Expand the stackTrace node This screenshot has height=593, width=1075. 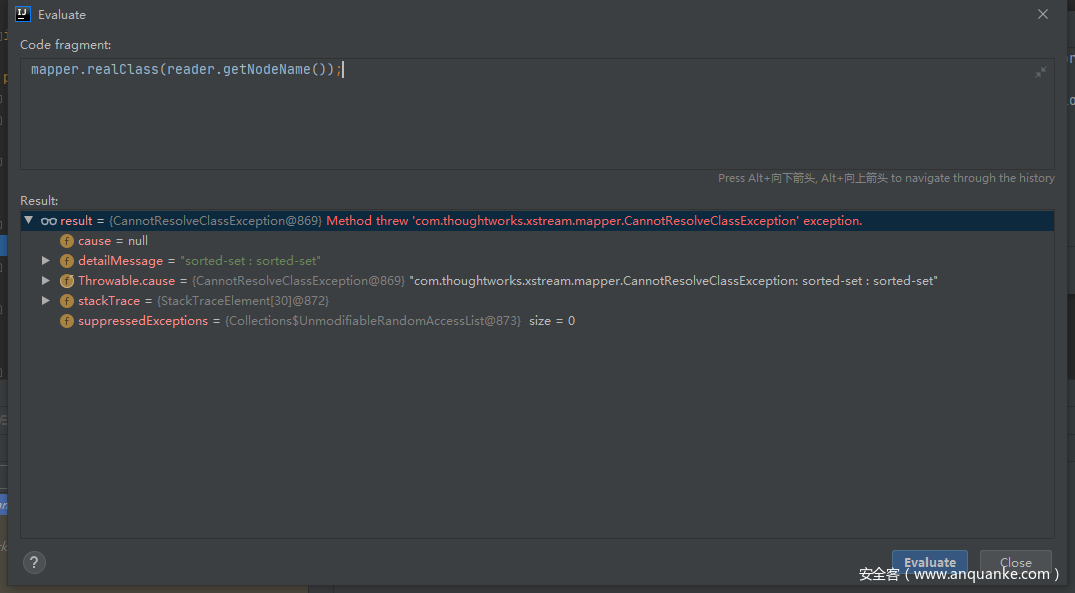[x=46, y=301]
